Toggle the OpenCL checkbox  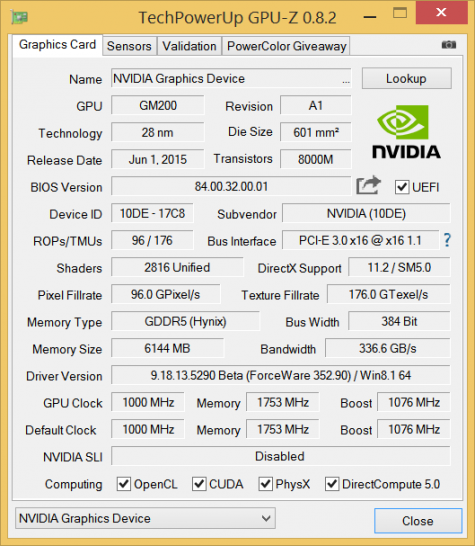tap(124, 484)
